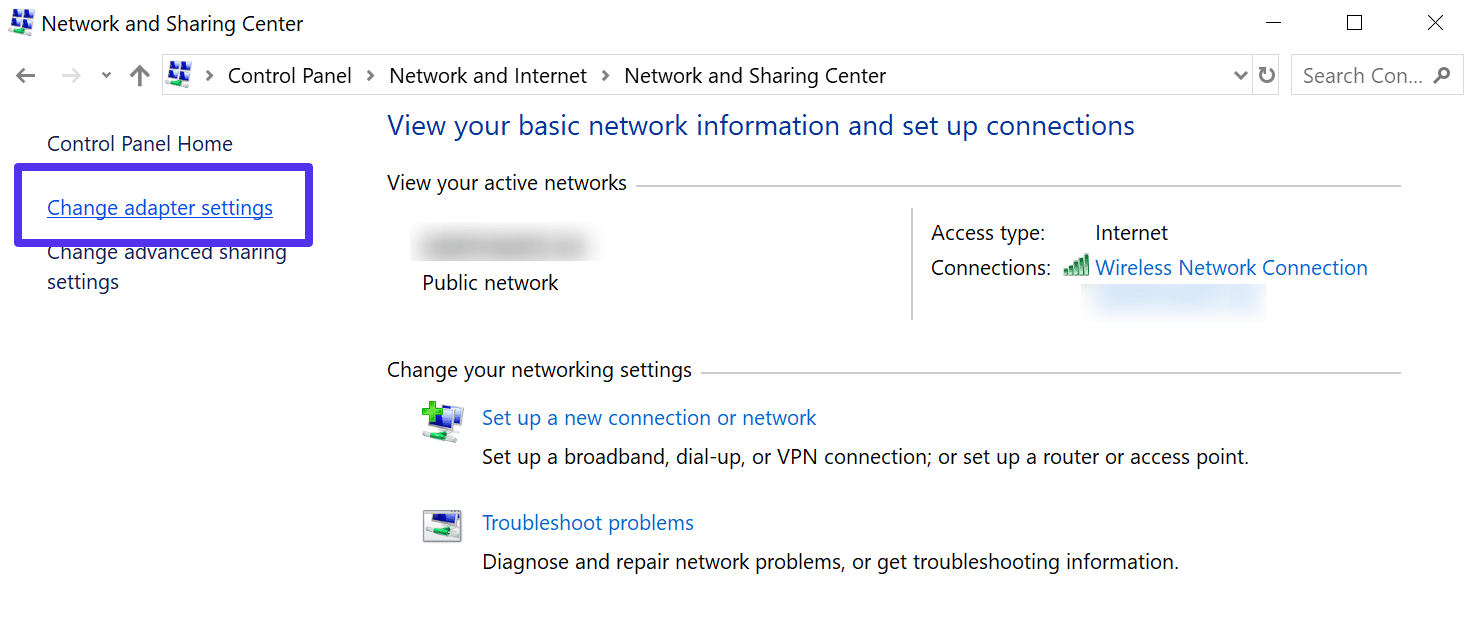Click the Control Panel icon in the address bar

178,75
